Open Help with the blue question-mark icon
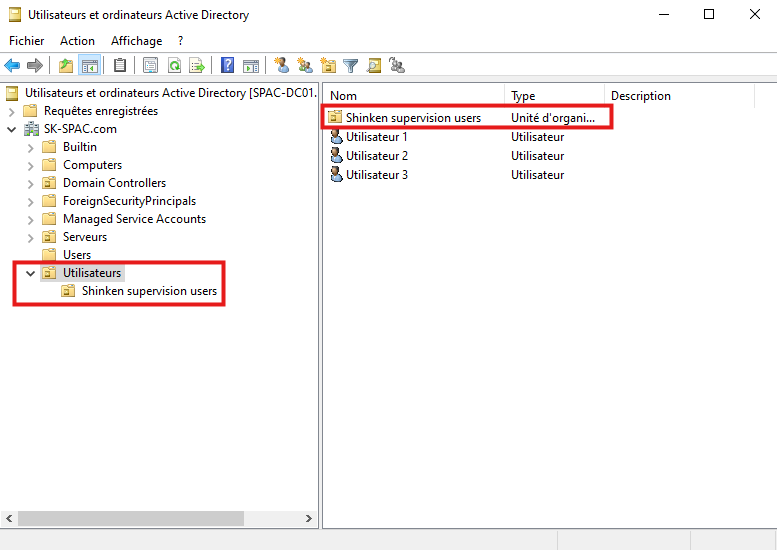777x550 pixels. [228, 66]
